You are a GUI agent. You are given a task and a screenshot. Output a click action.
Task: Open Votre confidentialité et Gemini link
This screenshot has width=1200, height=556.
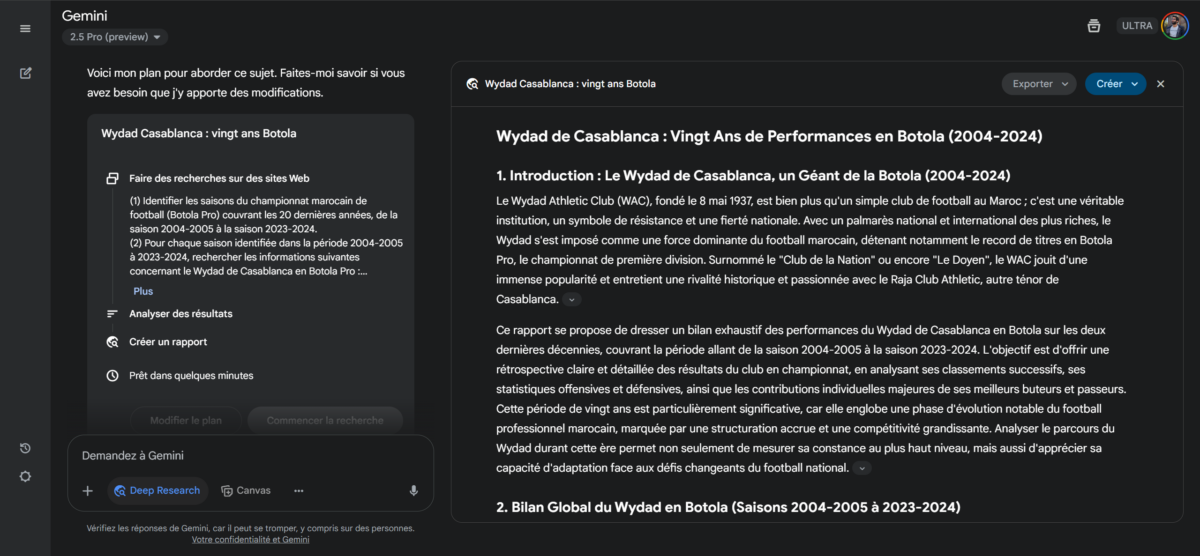point(251,539)
